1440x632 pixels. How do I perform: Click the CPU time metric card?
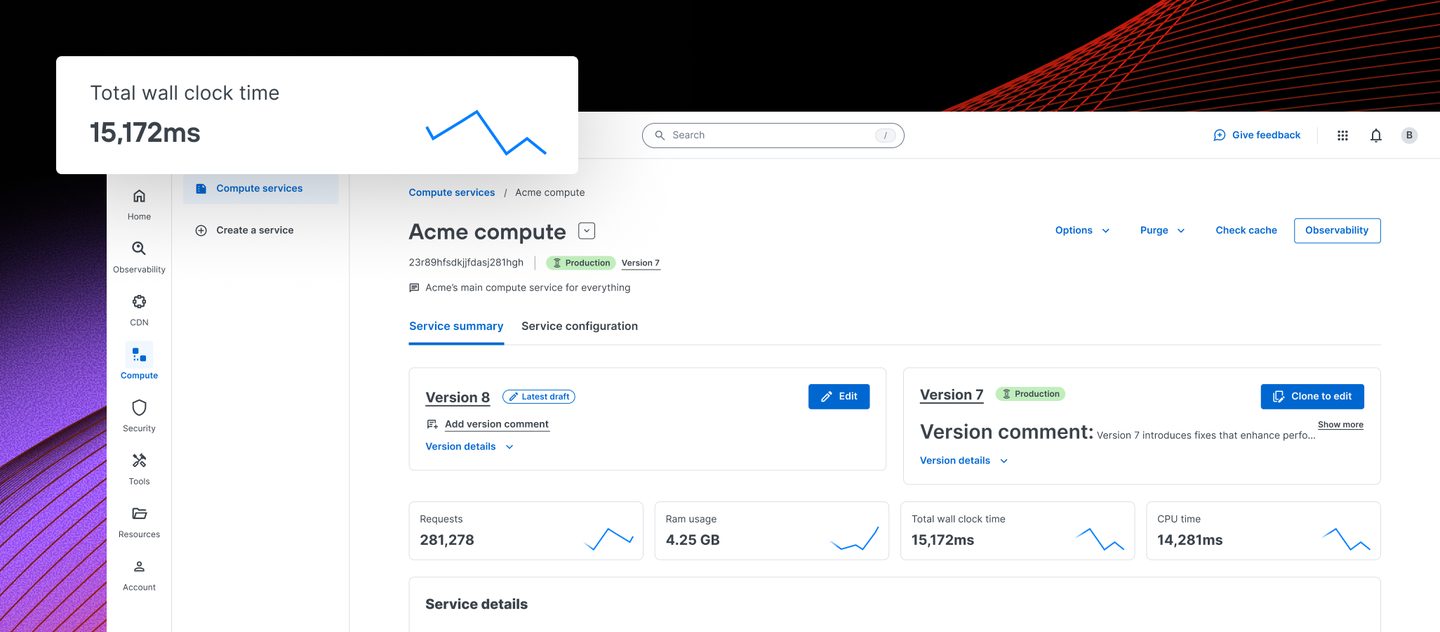click(1264, 530)
